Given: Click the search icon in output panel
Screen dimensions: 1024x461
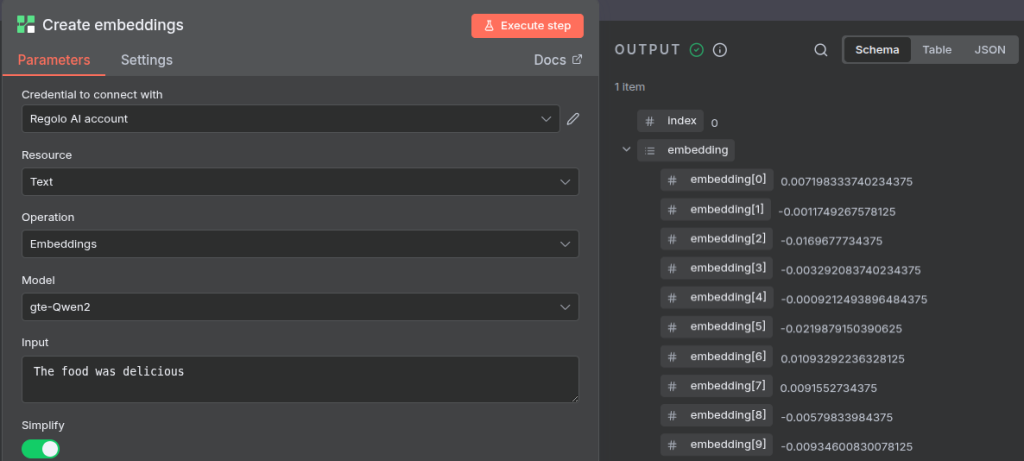Looking at the screenshot, I should coord(820,50).
